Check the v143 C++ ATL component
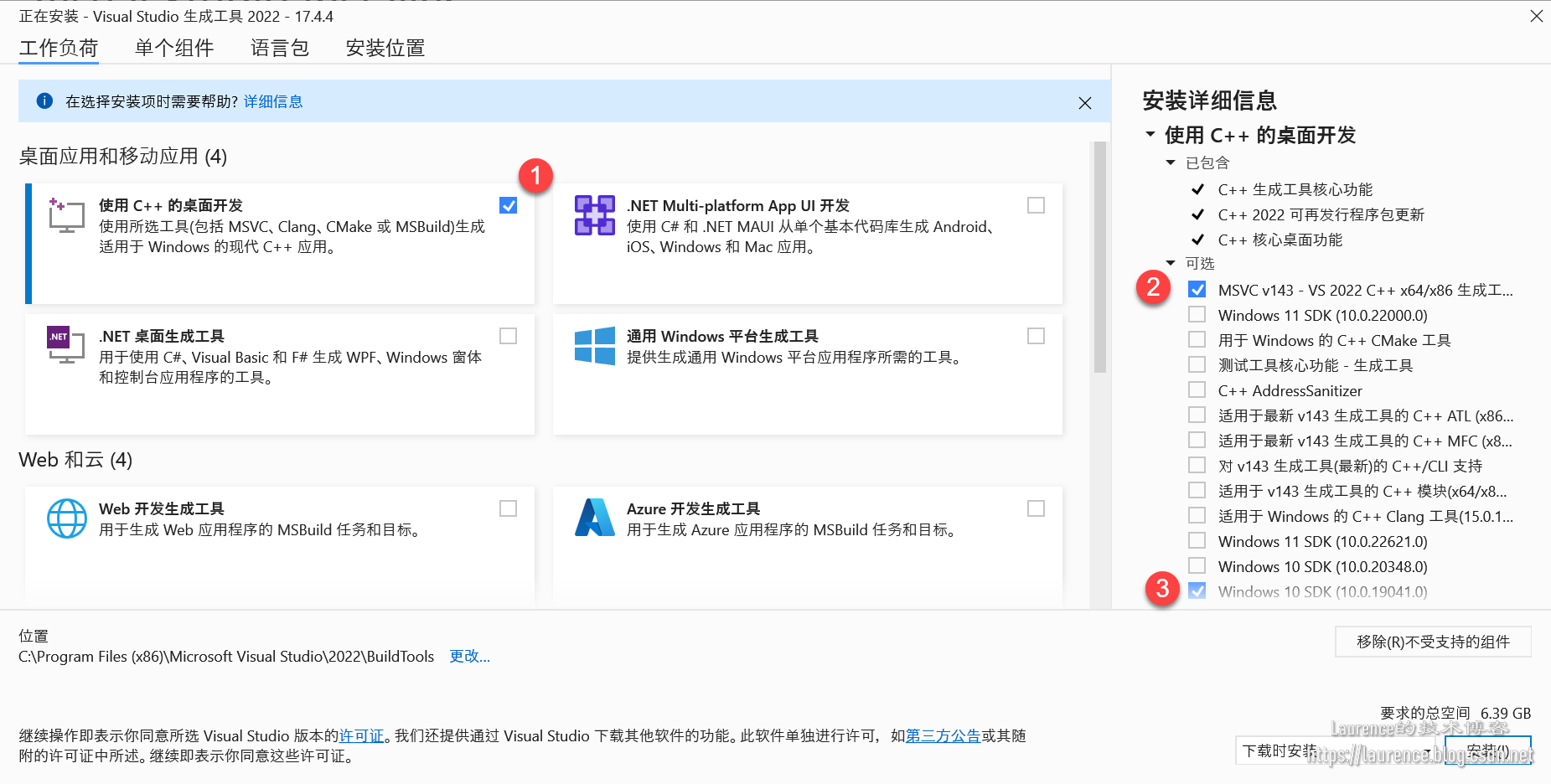 click(1197, 415)
